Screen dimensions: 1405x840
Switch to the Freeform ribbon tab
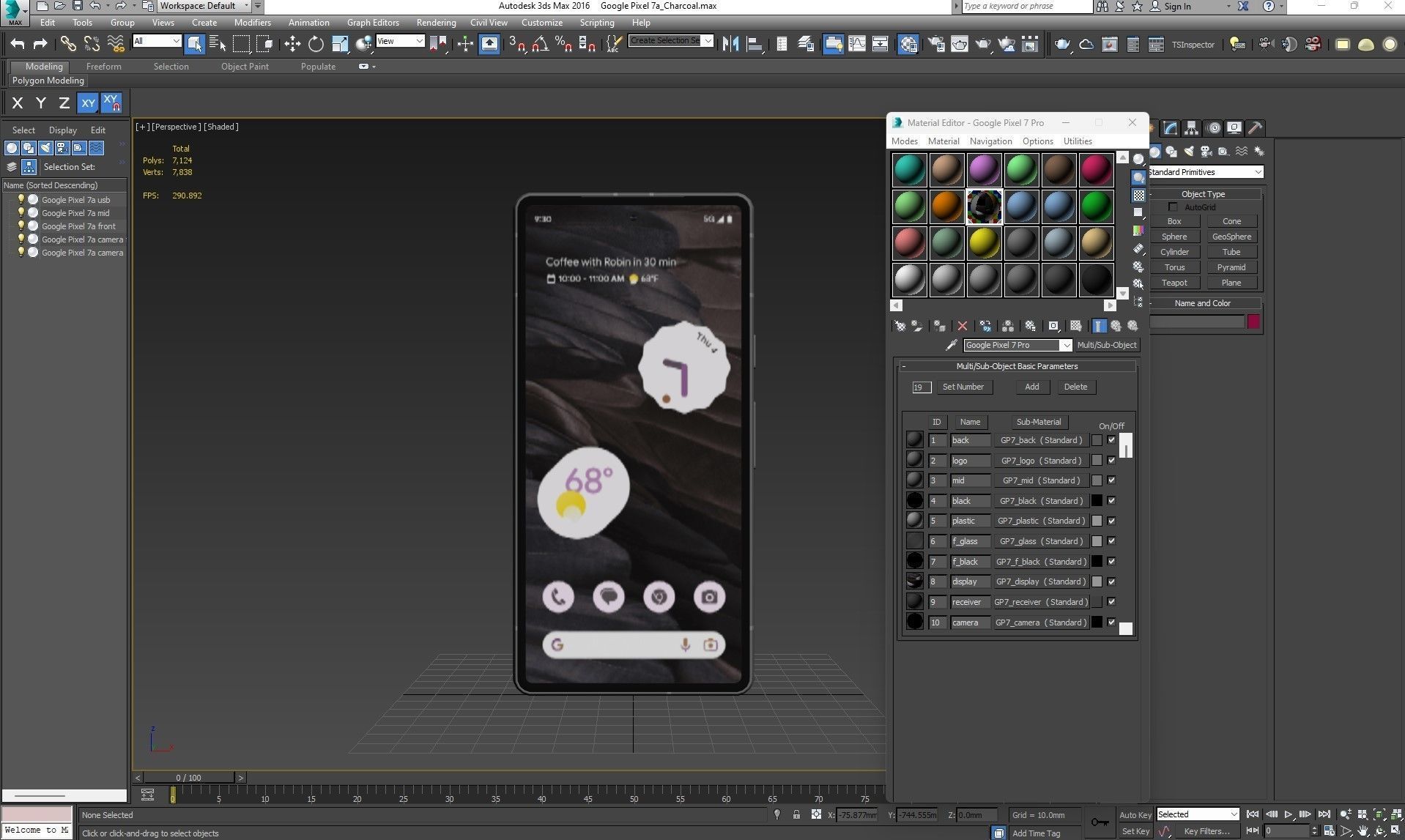pos(103,67)
